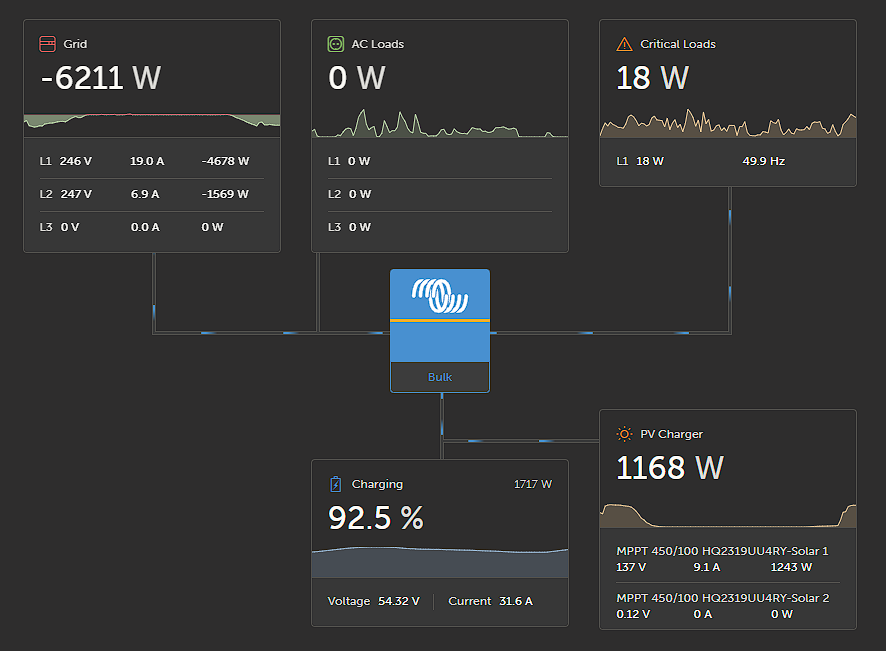The width and height of the screenshot is (886, 651).
Task: Click AC Loads L2 0 W row
Action: [440, 194]
